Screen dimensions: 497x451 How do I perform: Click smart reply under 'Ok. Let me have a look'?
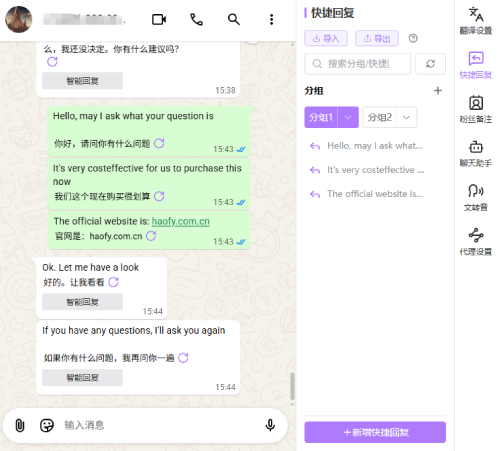[x=82, y=302]
